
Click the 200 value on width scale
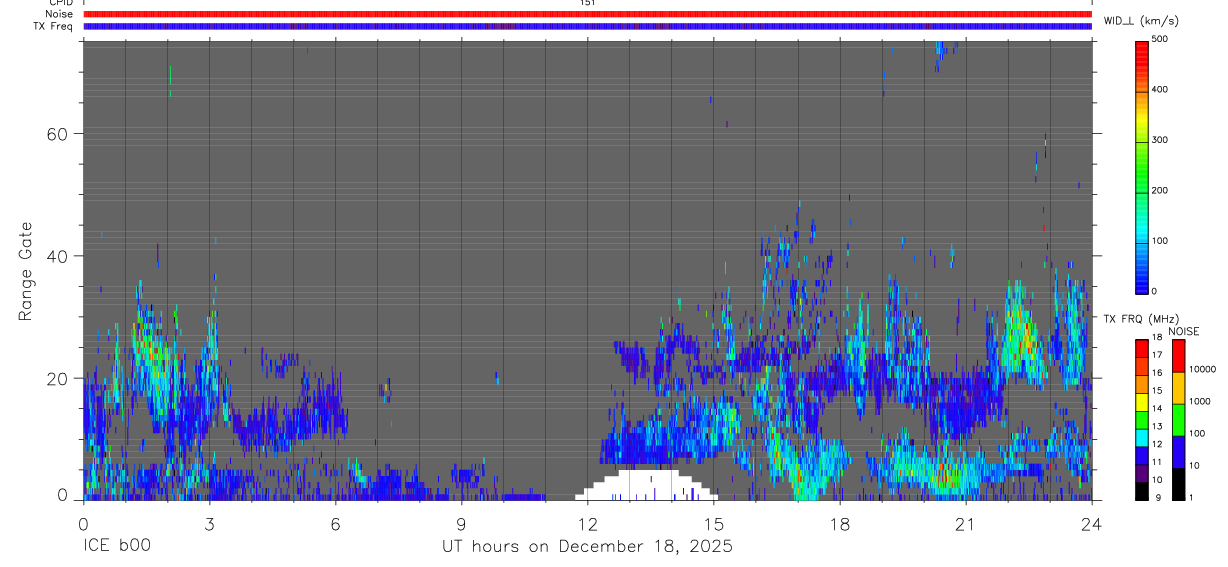click(1160, 190)
